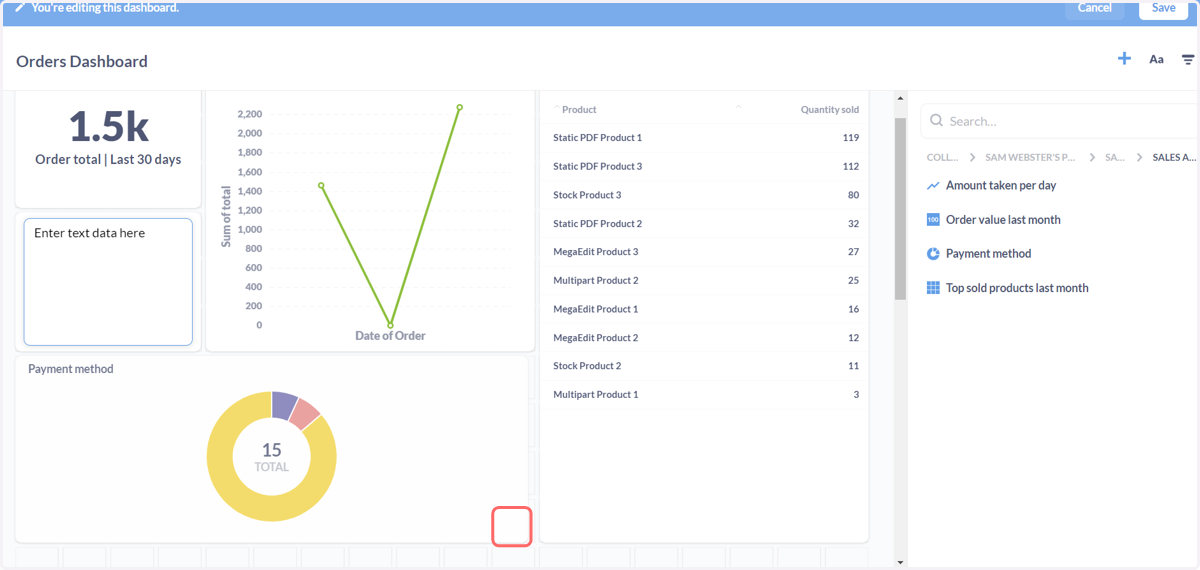
Task: Click the number icon beside Order value last month
Action: point(933,220)
